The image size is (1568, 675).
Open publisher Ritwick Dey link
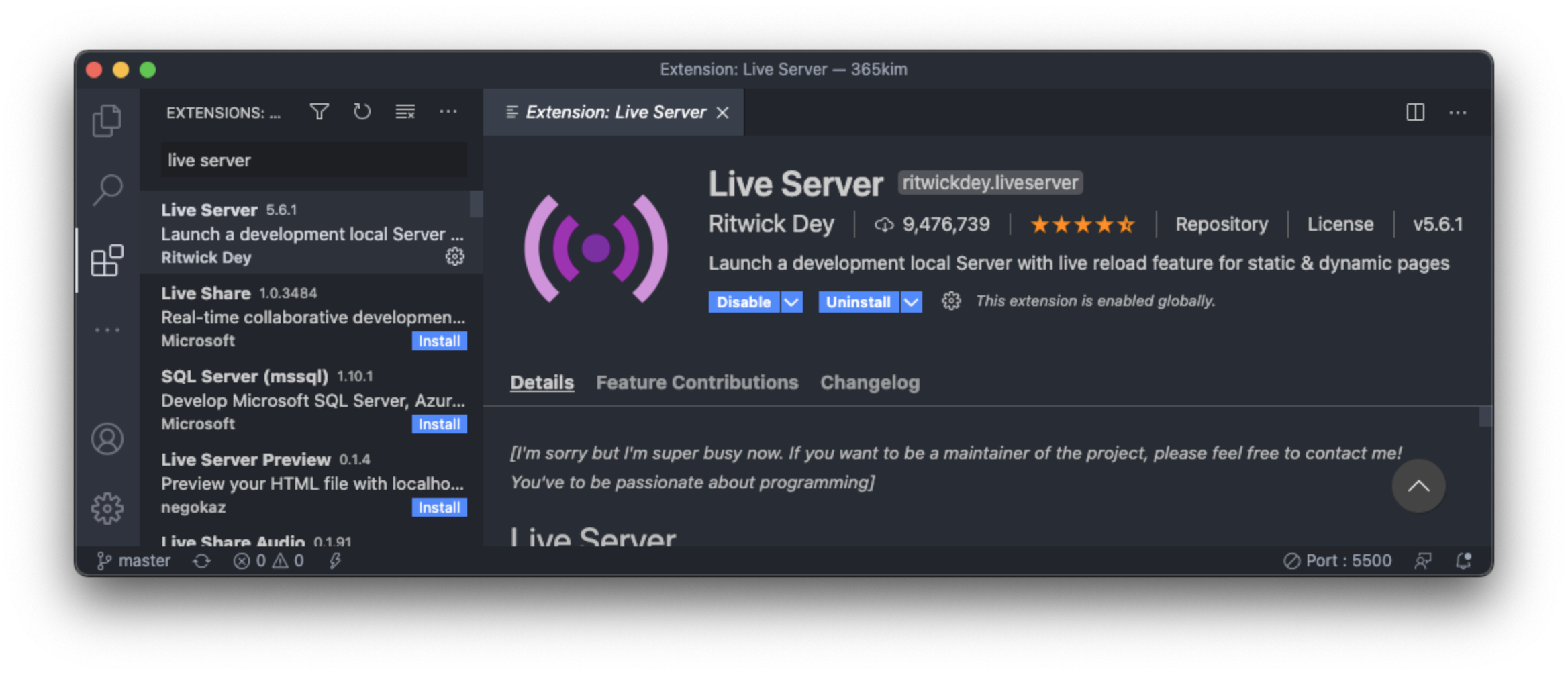(771, 224)
